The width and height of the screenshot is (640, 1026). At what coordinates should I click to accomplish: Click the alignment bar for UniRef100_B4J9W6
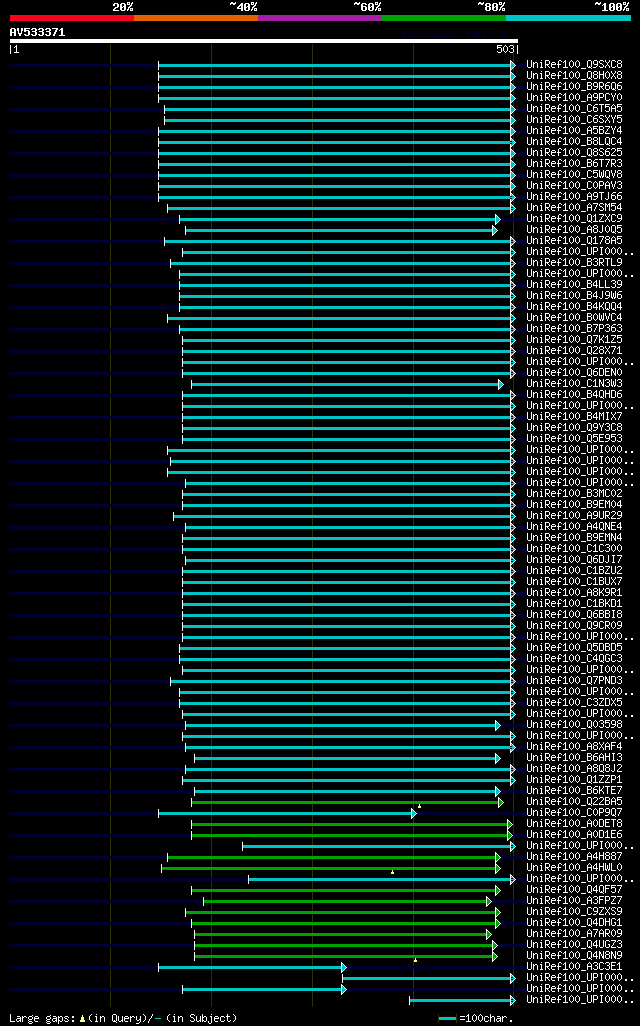click(348, 296)
